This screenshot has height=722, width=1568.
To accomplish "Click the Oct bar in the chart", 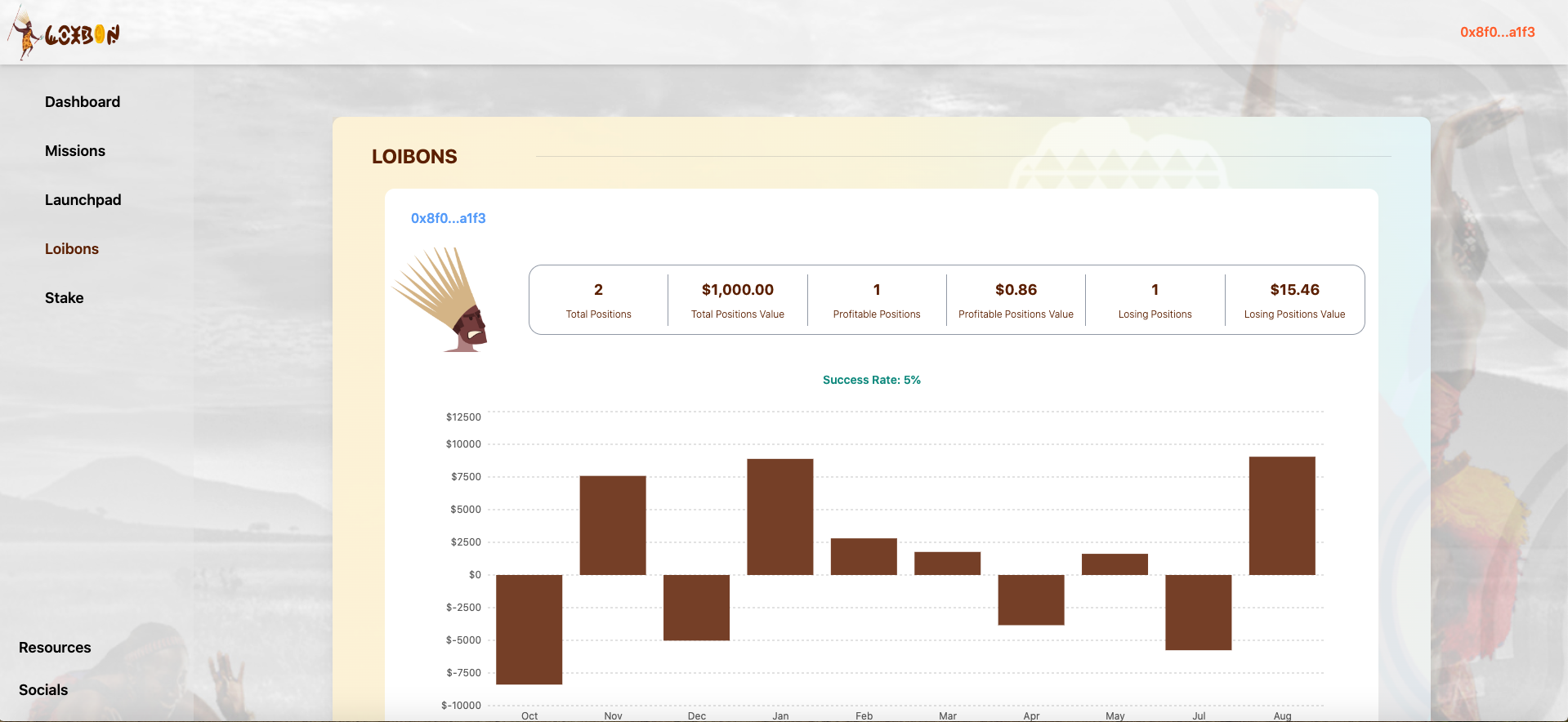I will click(529, 630).
